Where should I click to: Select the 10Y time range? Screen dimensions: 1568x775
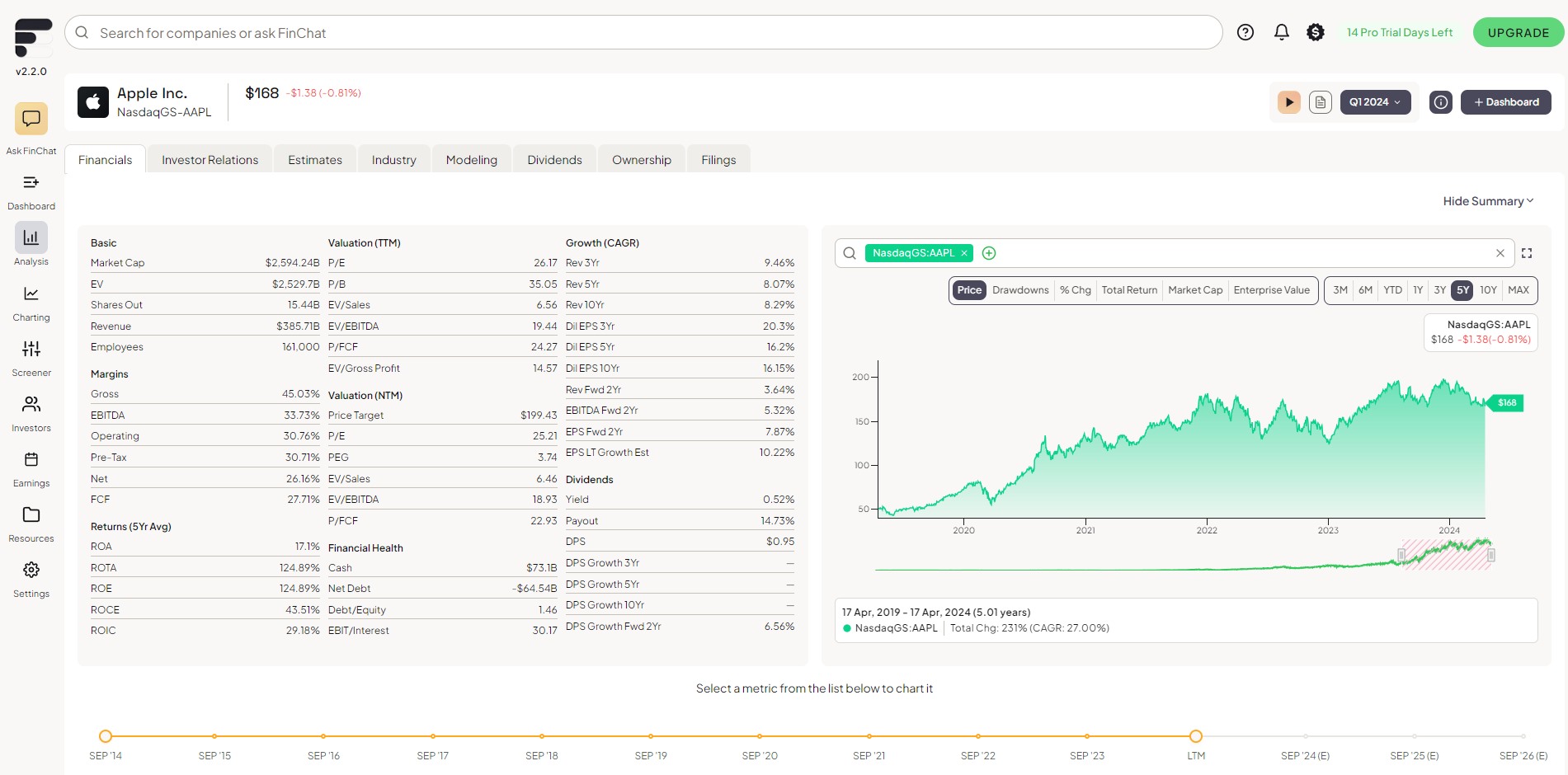(1488, 290)
